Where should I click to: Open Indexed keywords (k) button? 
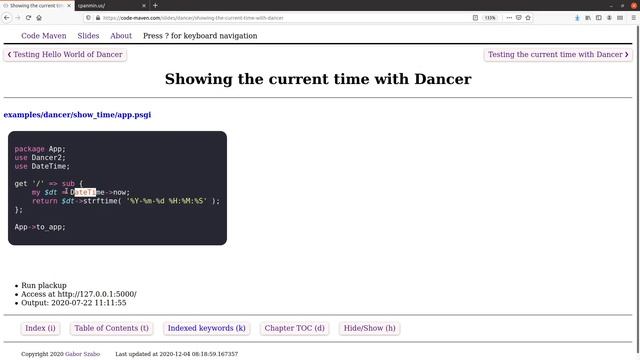point(207,328)
